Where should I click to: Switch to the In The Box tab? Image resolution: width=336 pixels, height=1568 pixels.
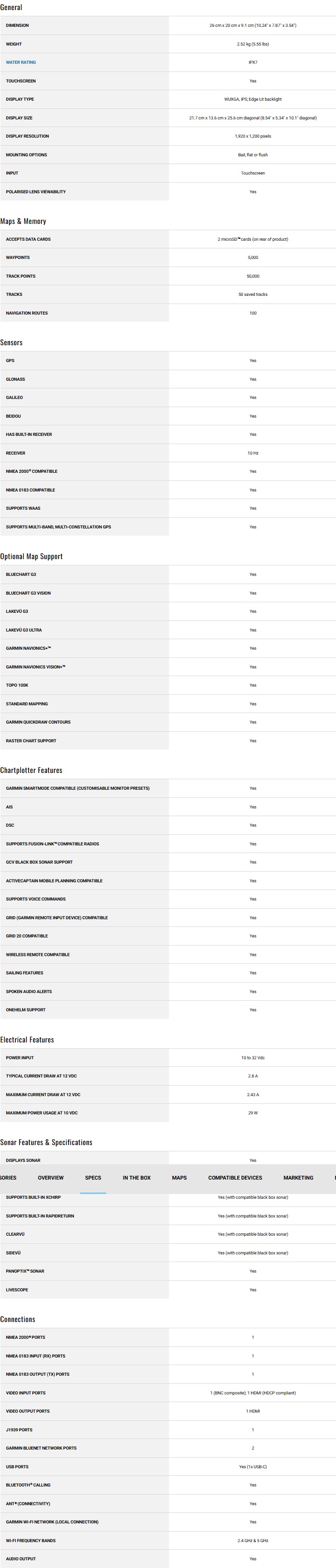[x=137, y=1177]
